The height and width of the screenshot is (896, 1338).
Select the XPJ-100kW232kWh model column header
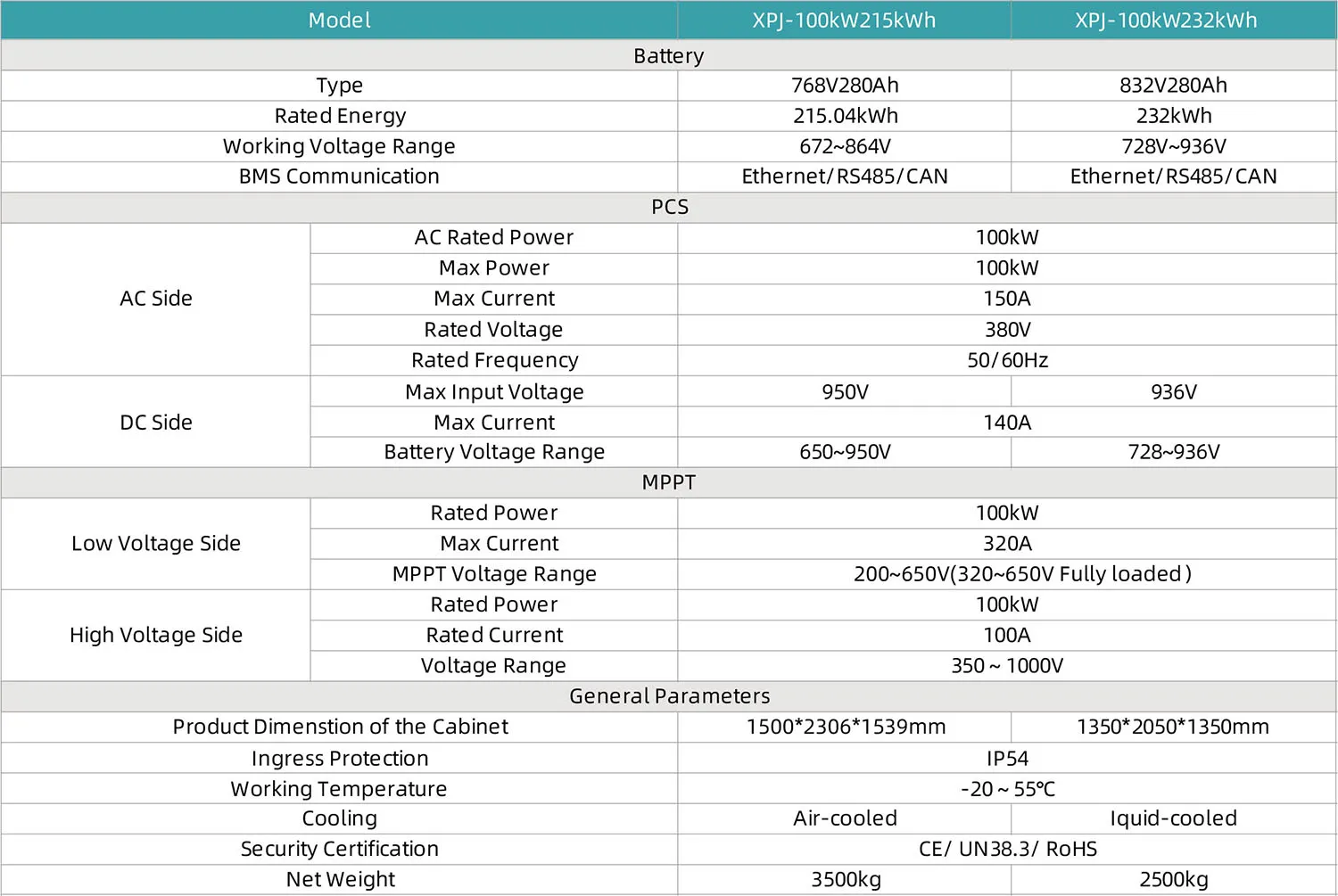click(x=1166, y=21)
